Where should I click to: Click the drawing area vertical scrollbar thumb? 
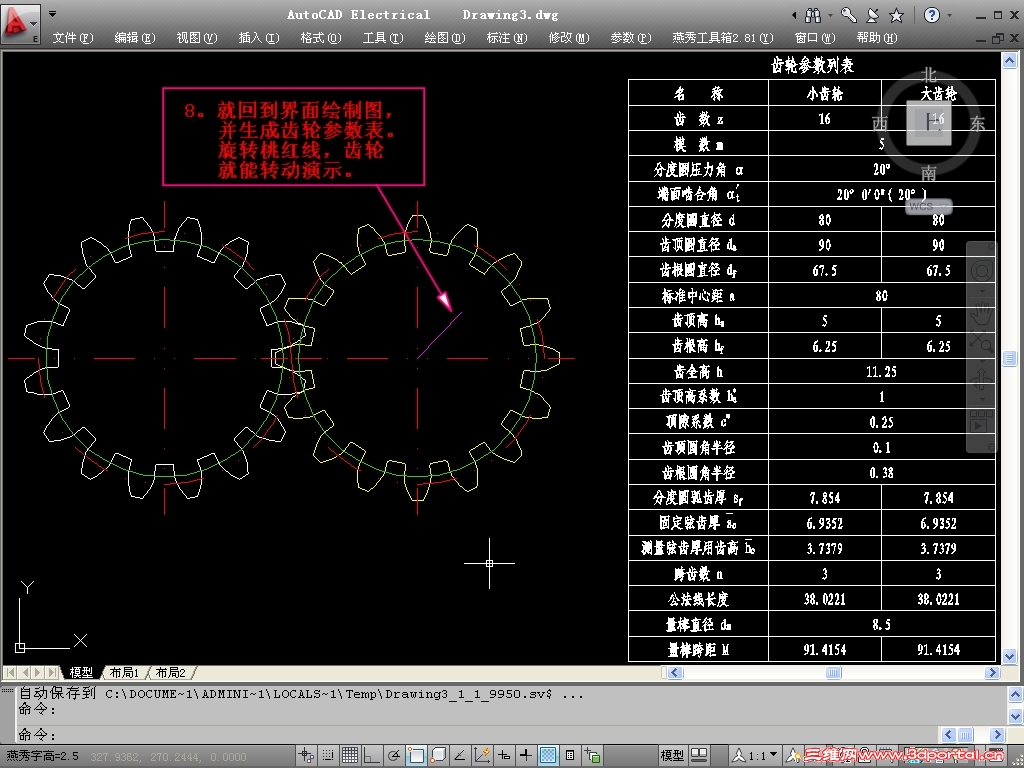tap(1010, 359)
